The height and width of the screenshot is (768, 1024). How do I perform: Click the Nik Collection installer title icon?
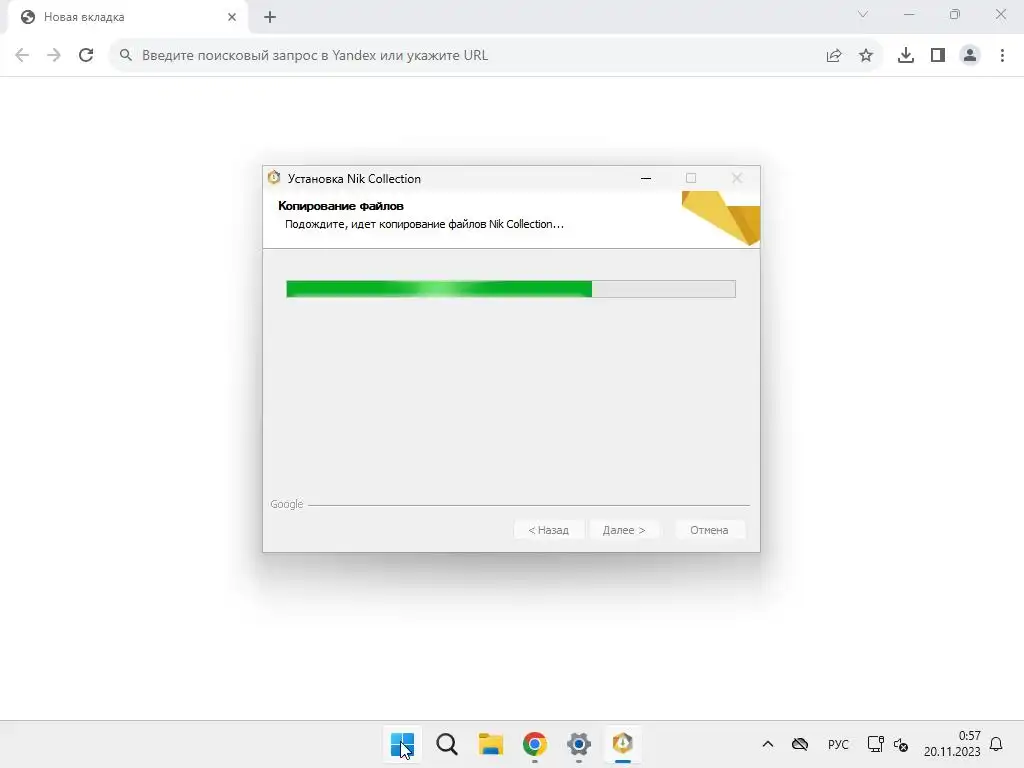tap(274, 178)
